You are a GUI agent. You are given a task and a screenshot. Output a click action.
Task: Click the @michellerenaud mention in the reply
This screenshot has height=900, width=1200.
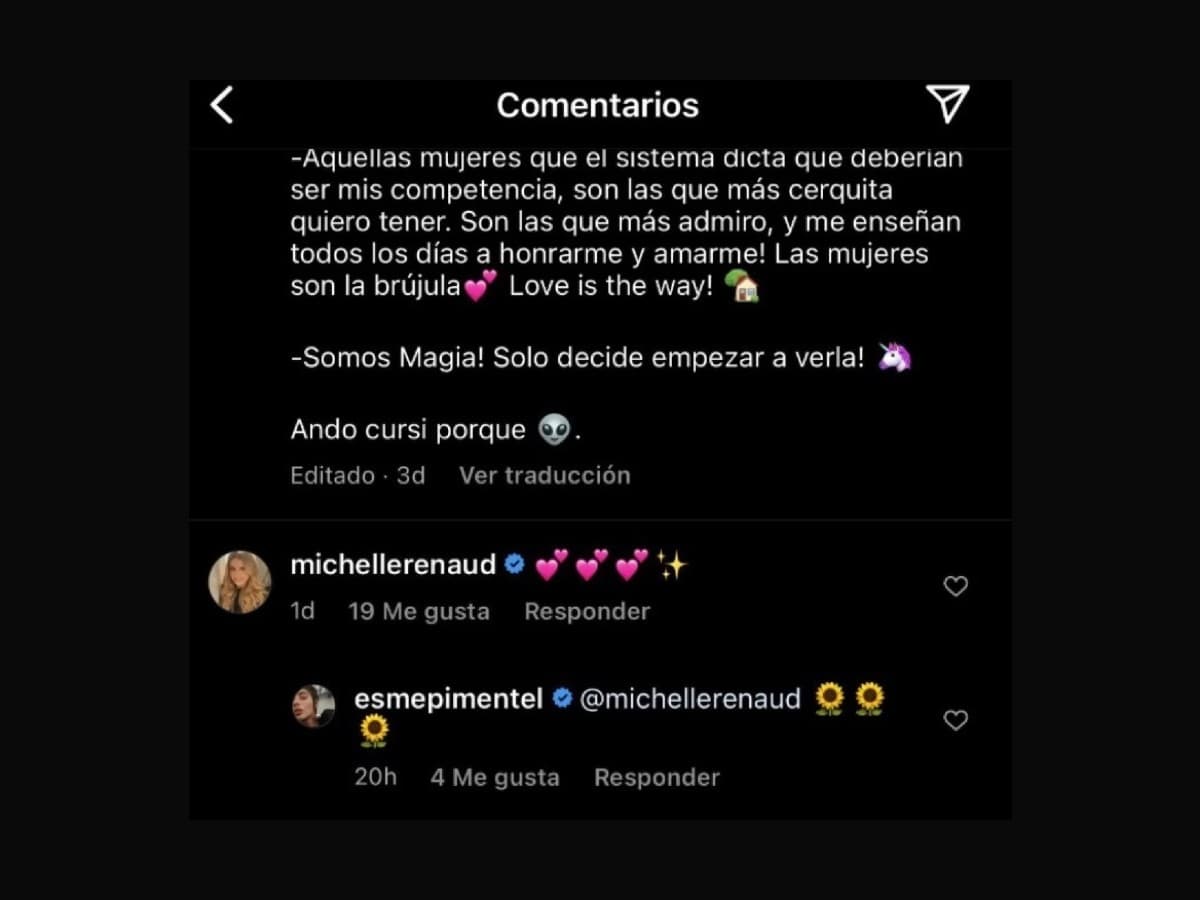tap(690, 699)
